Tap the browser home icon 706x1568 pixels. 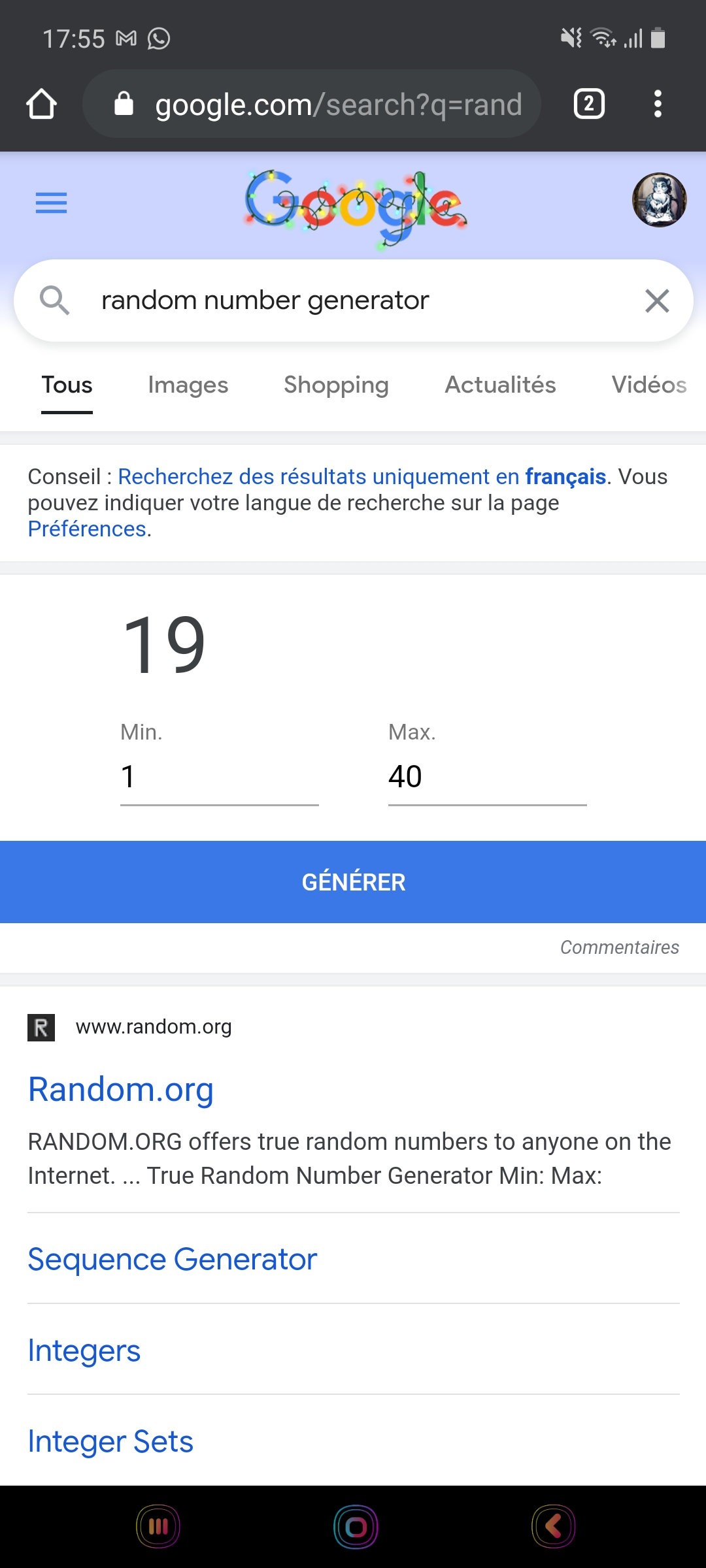[x=41, y=104]
